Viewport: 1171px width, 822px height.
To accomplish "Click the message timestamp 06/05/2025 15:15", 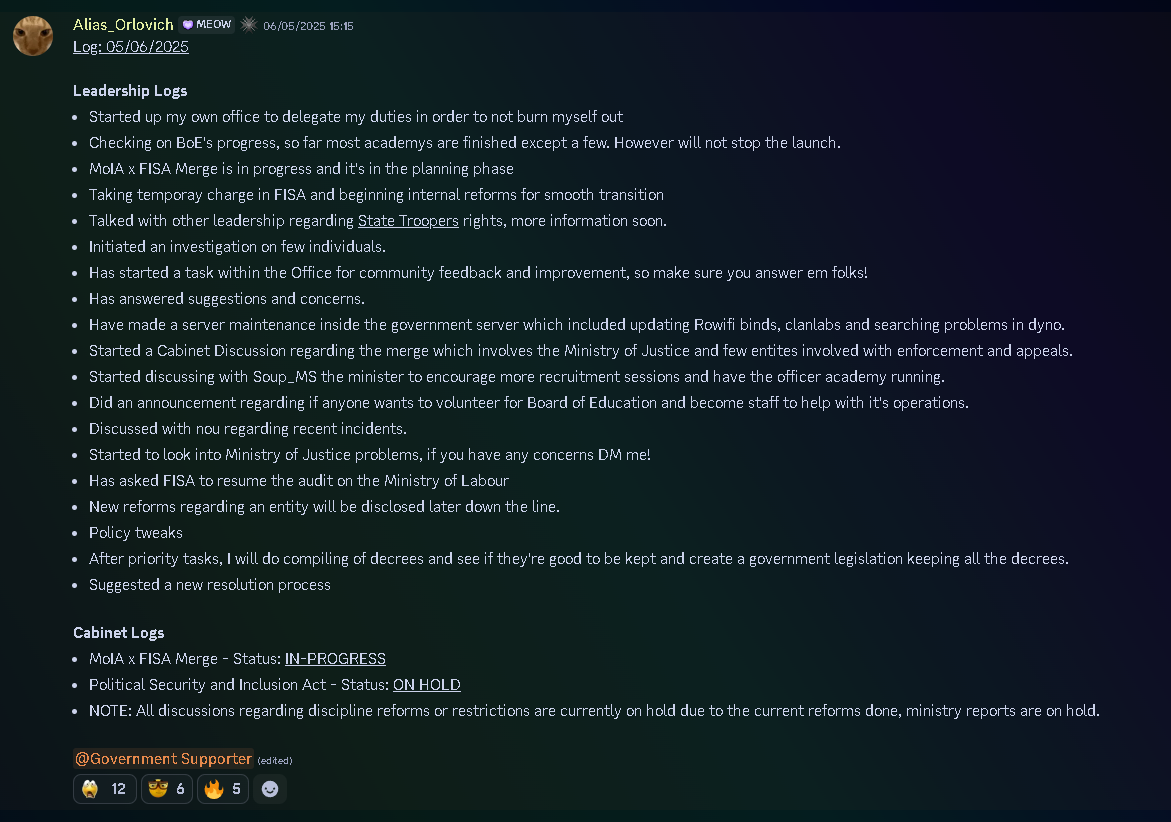I will tap(308, 26).
